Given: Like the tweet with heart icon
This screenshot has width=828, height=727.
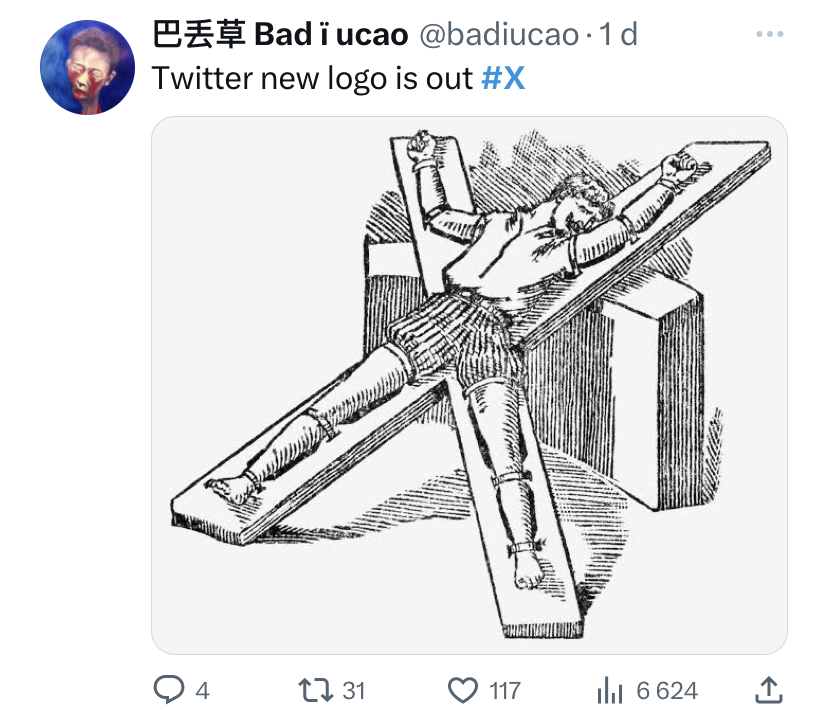Looking at the screenshot, I should (x=463, y=691).
